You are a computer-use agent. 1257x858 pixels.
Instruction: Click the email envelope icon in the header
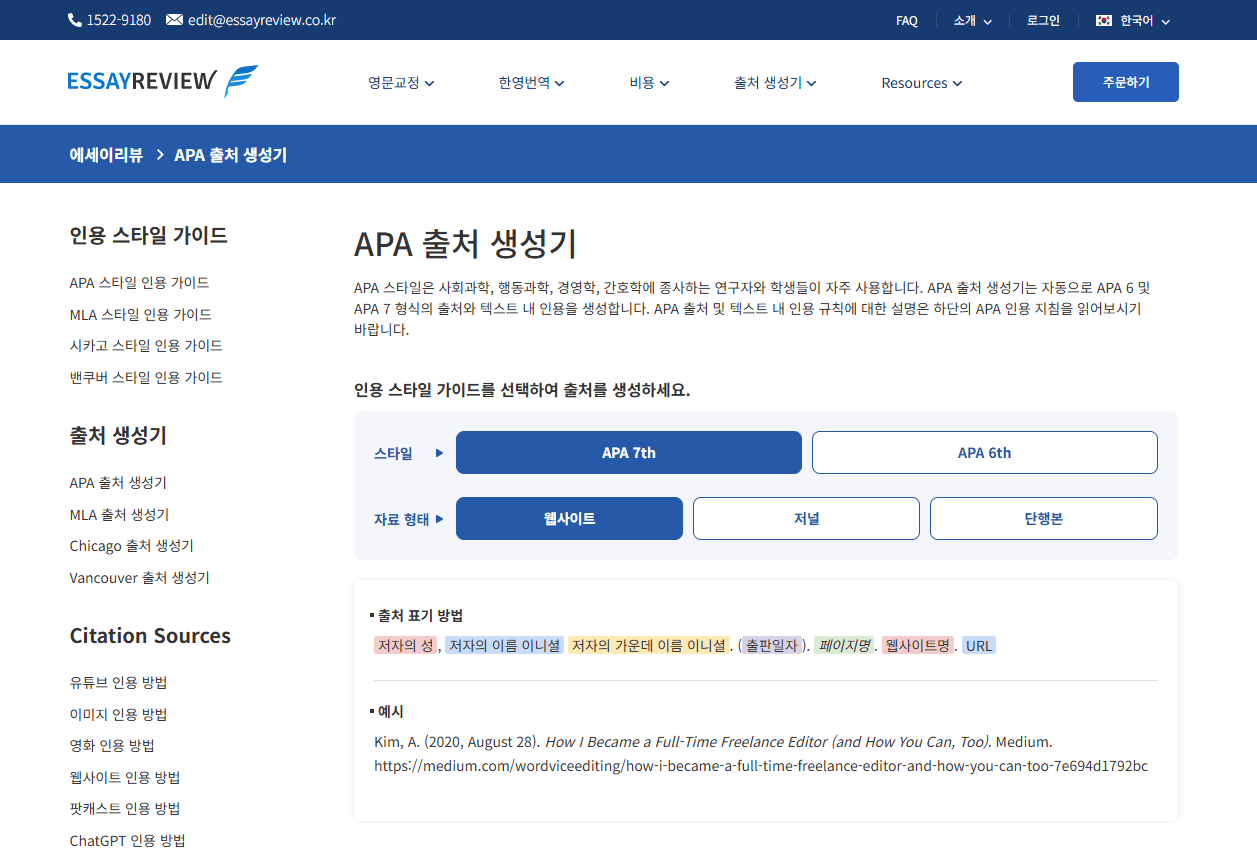pos(176,19)
